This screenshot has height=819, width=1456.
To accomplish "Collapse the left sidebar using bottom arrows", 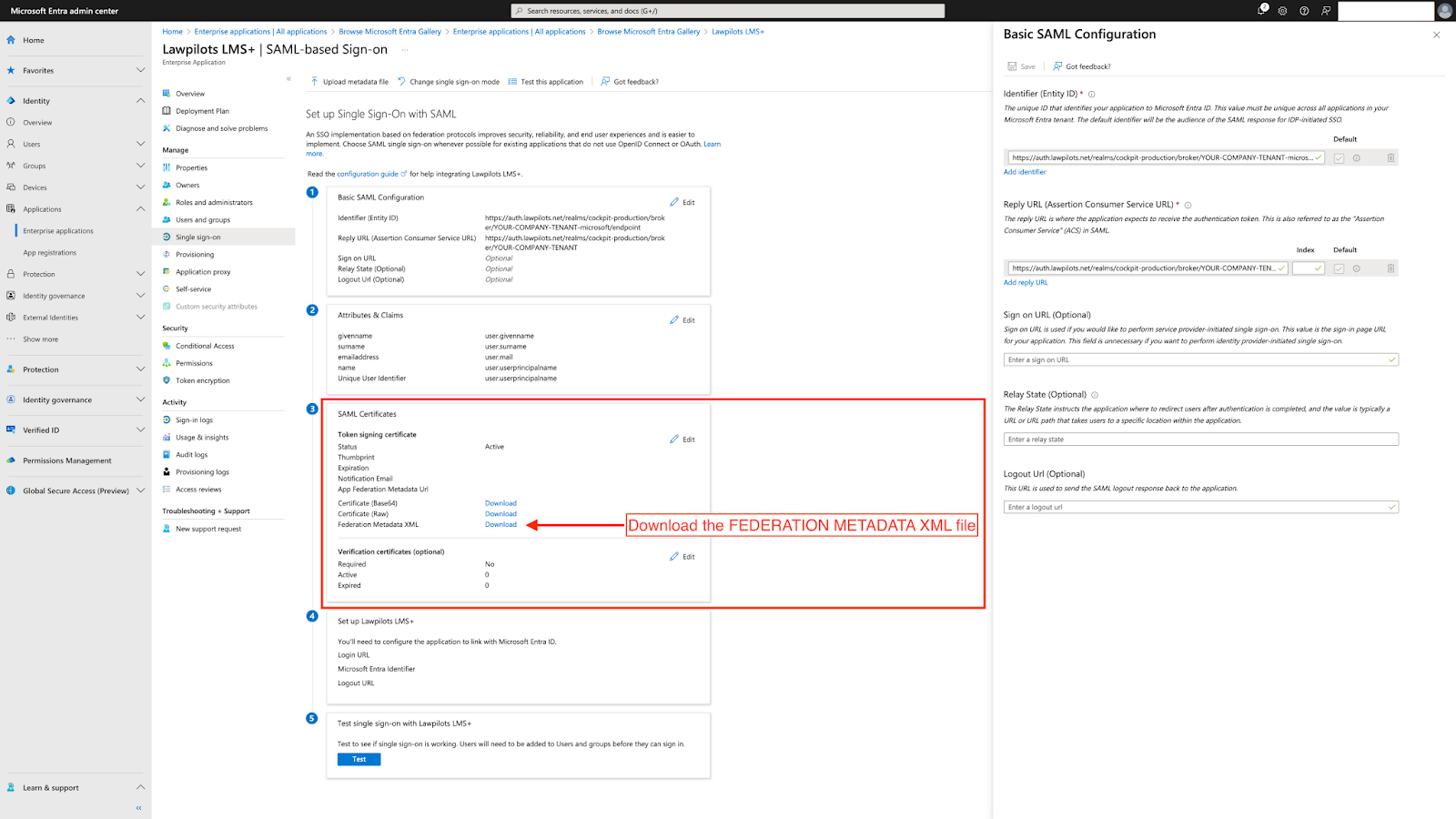I will click(x=139, y=807).
